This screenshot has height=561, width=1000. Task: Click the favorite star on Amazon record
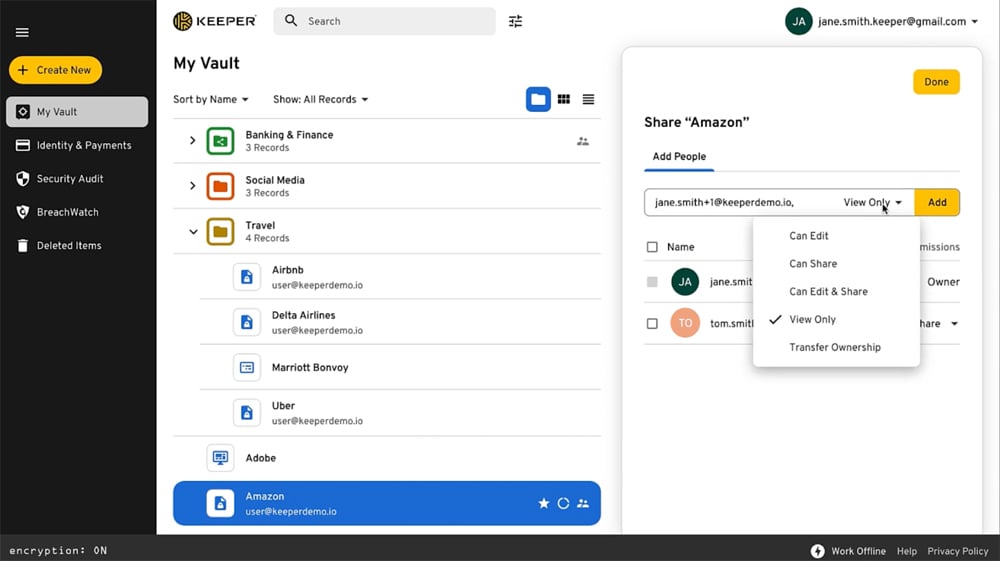click(544, 503)
